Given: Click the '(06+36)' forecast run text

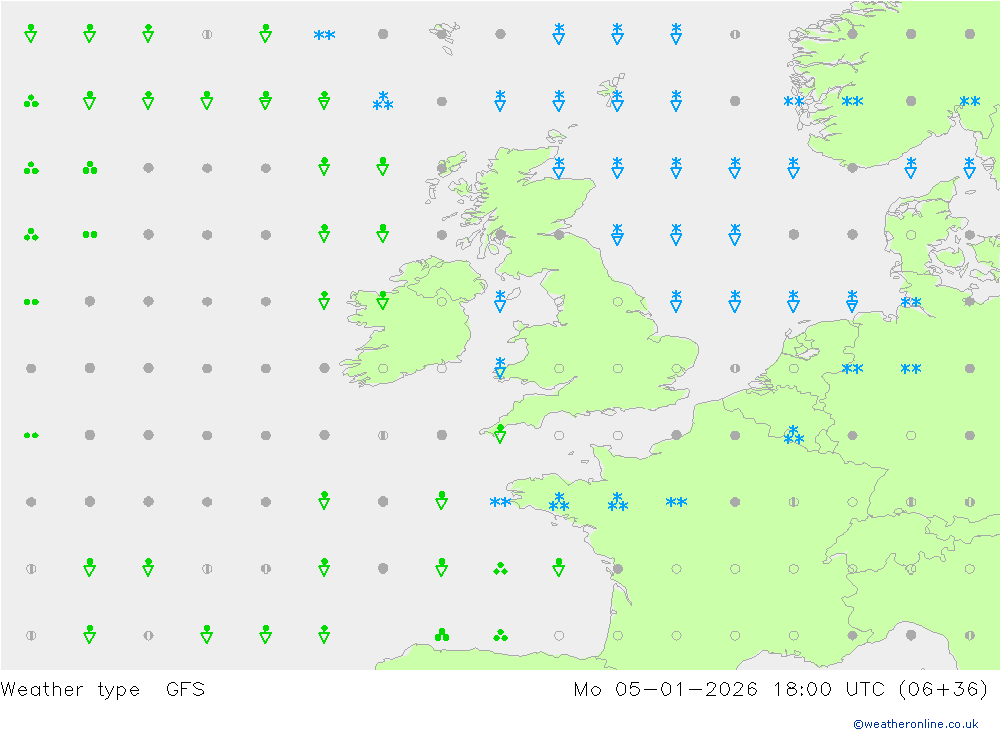Looking at the screenshot, I should 943,690.
